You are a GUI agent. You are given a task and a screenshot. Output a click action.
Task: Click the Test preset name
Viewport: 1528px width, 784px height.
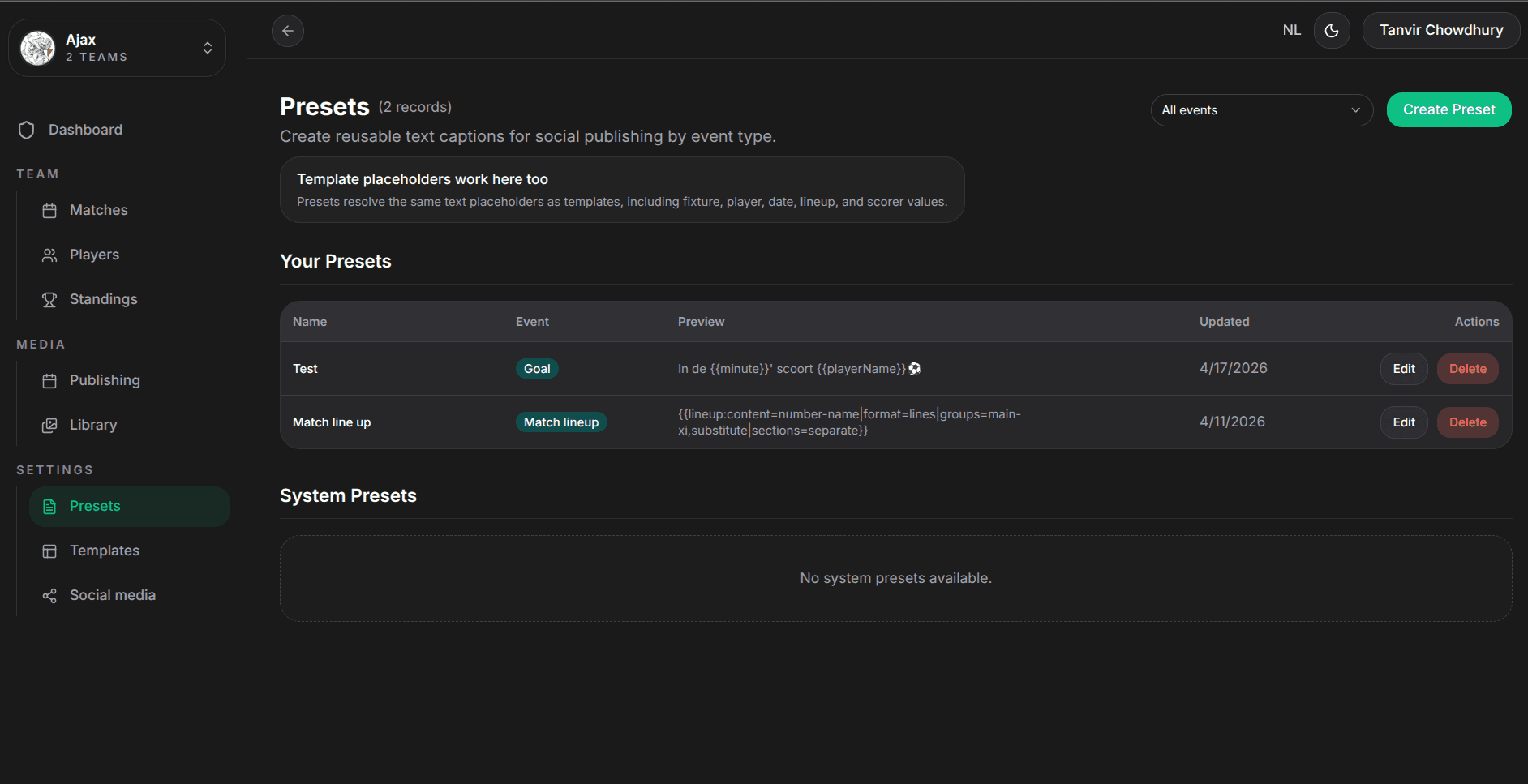pyautogui.click(x=305, y=369)
